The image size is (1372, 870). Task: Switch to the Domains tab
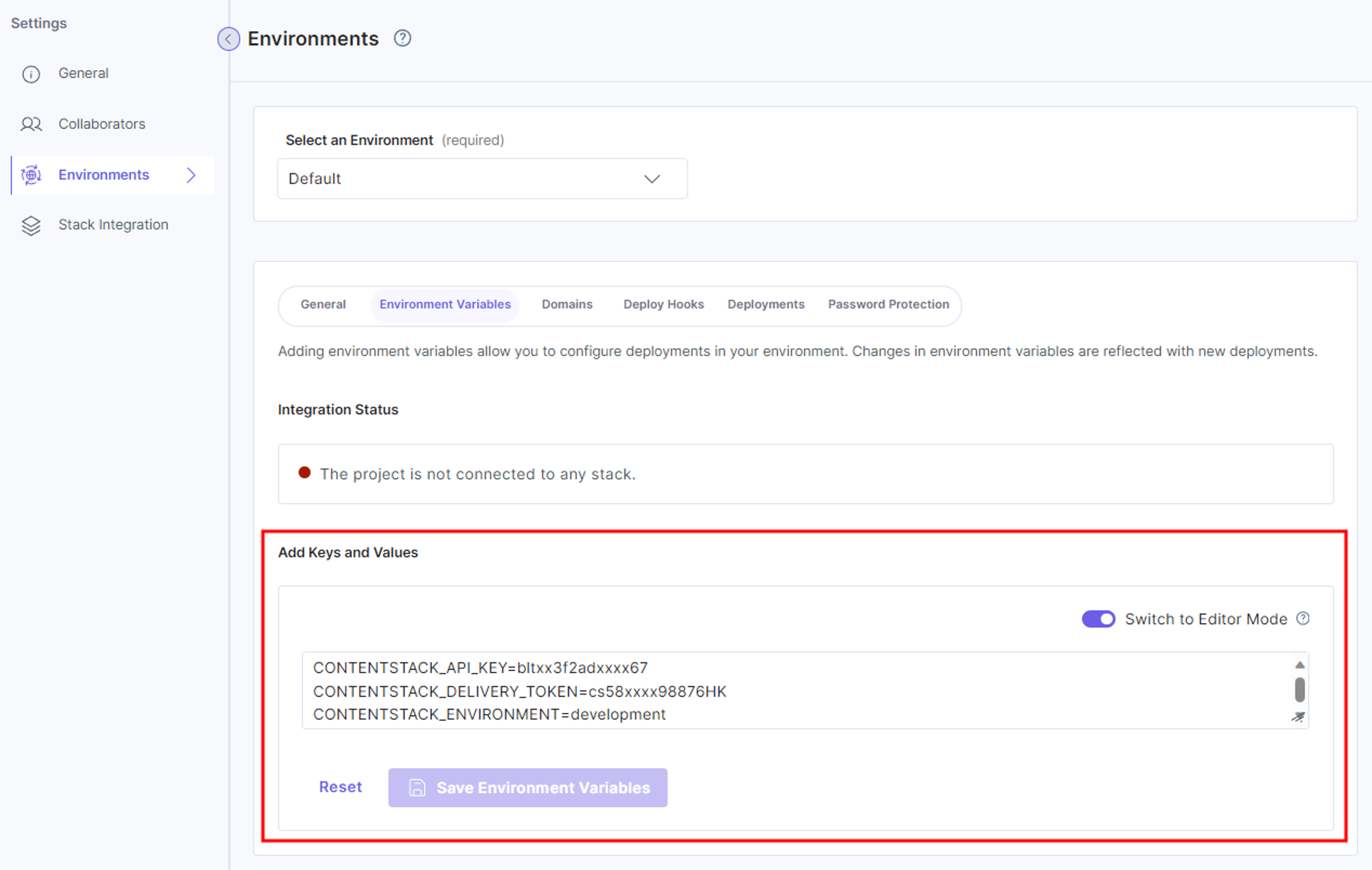click(567, 305)
